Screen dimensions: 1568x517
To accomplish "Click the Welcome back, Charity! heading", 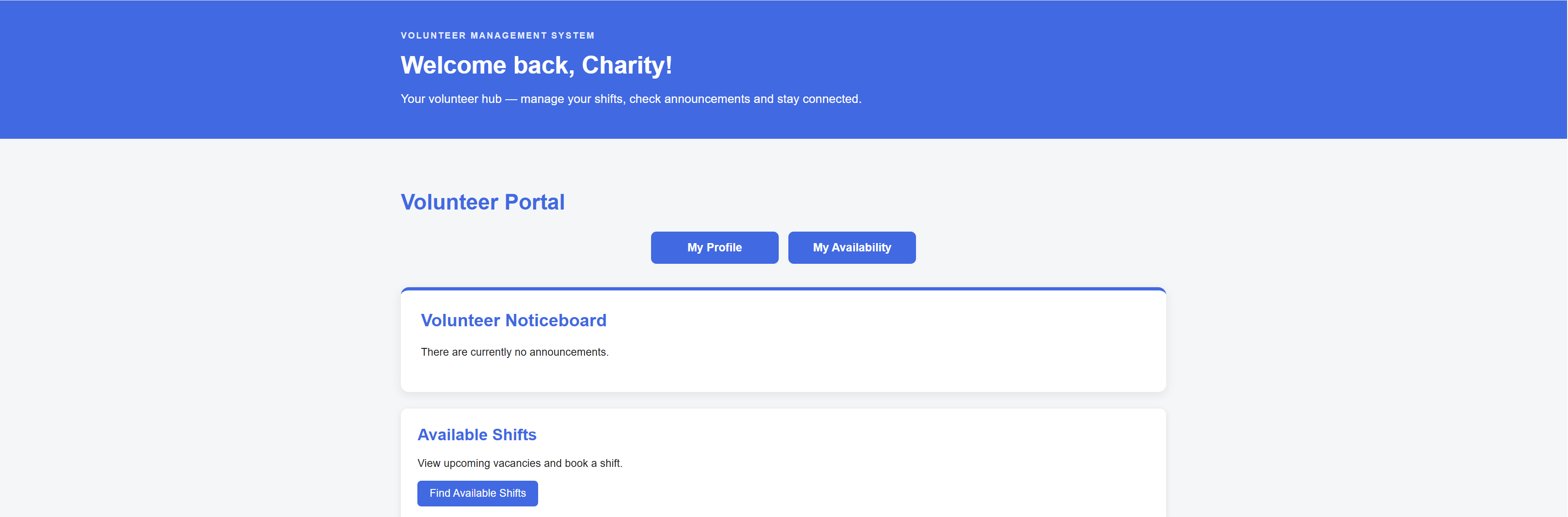I will (x=536, y=65).
